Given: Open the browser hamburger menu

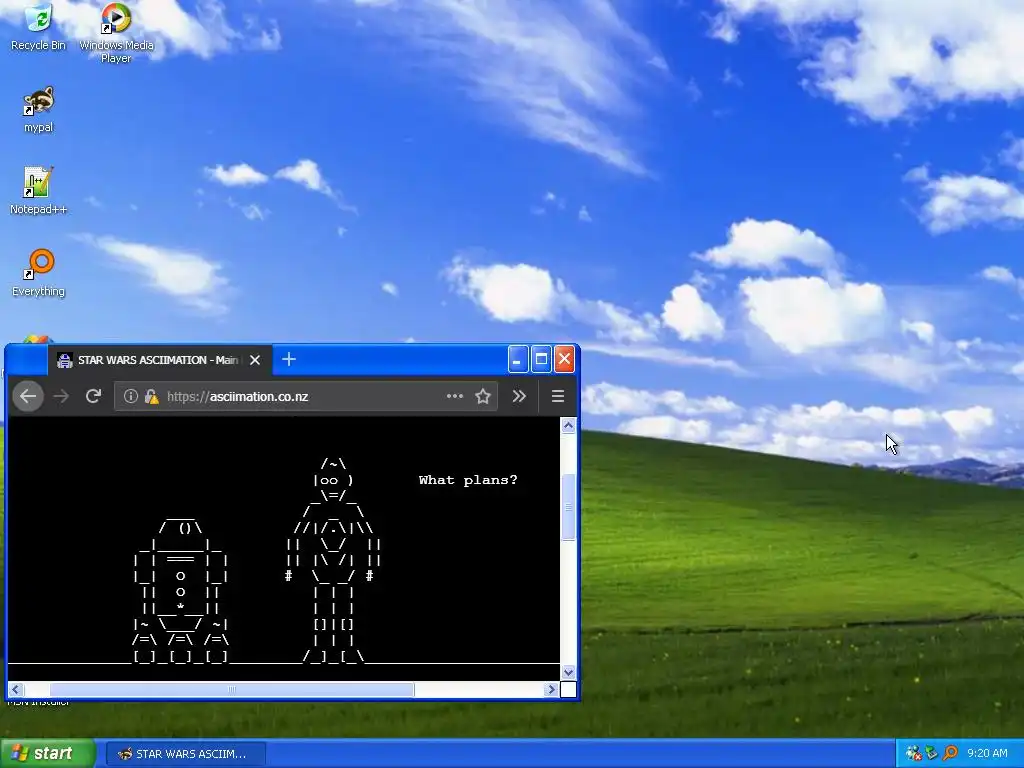Looking at the screenshot, I should [558, 396].
